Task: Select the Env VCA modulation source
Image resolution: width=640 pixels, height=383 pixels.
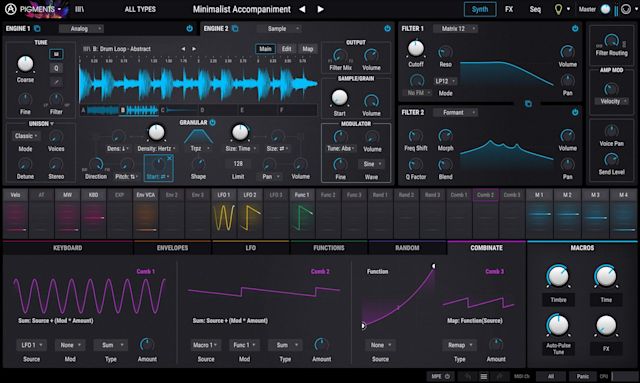Action: tap(146, 213)
